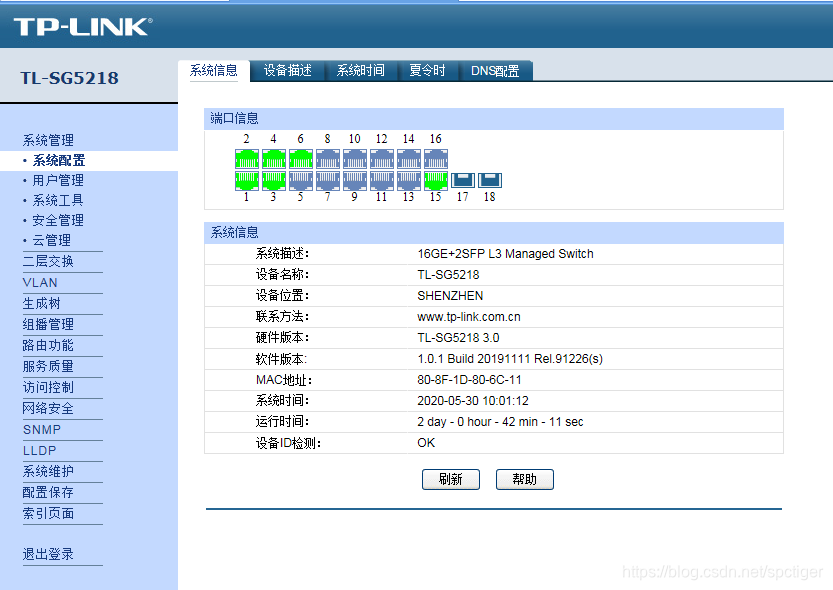Open 配置保存 in sidebar

(48, 492)
